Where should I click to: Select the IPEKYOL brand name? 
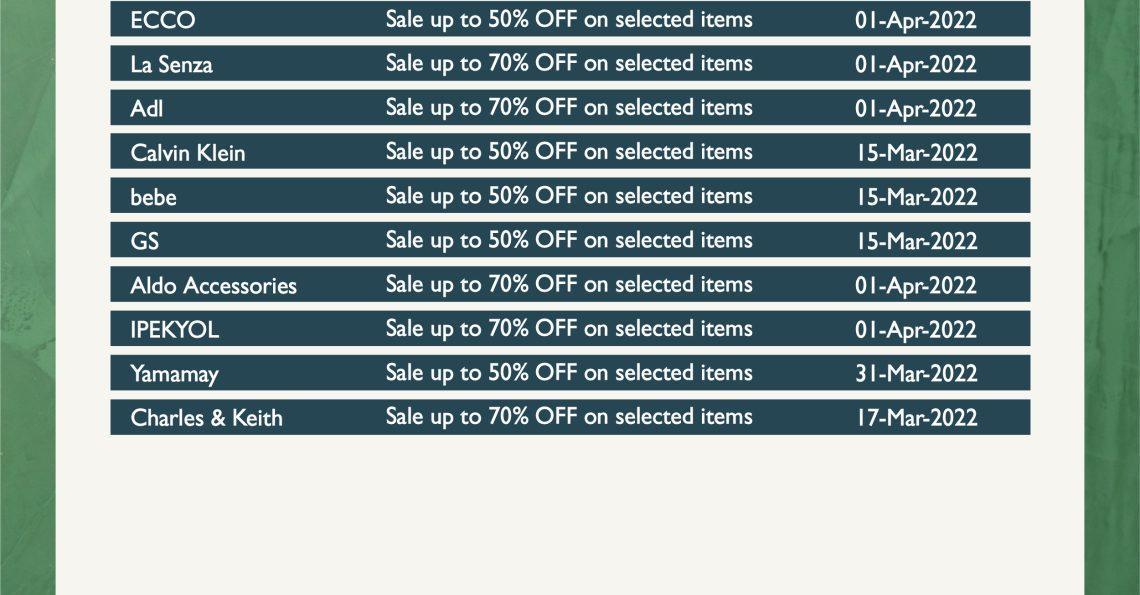point(174,330)
